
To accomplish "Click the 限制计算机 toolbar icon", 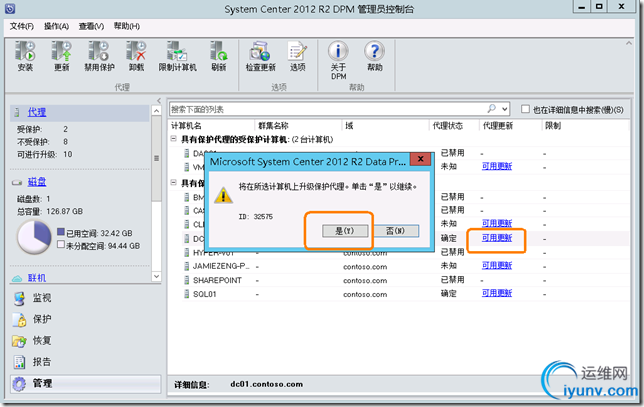I will (x=177, y=56).
